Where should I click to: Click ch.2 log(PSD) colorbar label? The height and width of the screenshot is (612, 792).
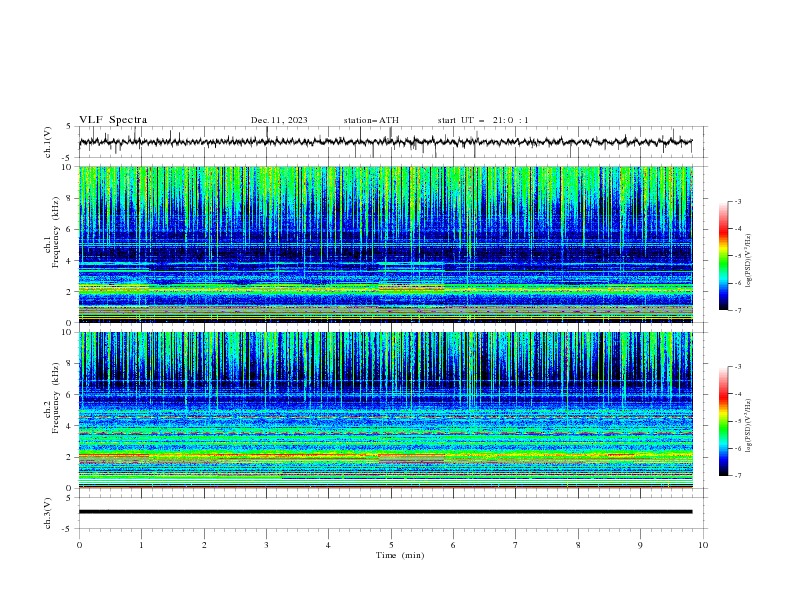(749, 426)
